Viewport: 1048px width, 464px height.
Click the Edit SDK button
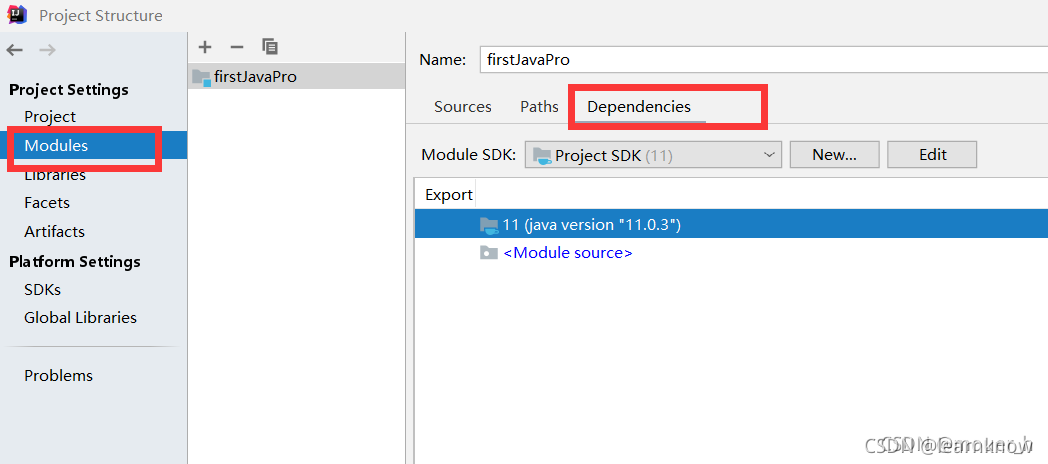[932, 155]
